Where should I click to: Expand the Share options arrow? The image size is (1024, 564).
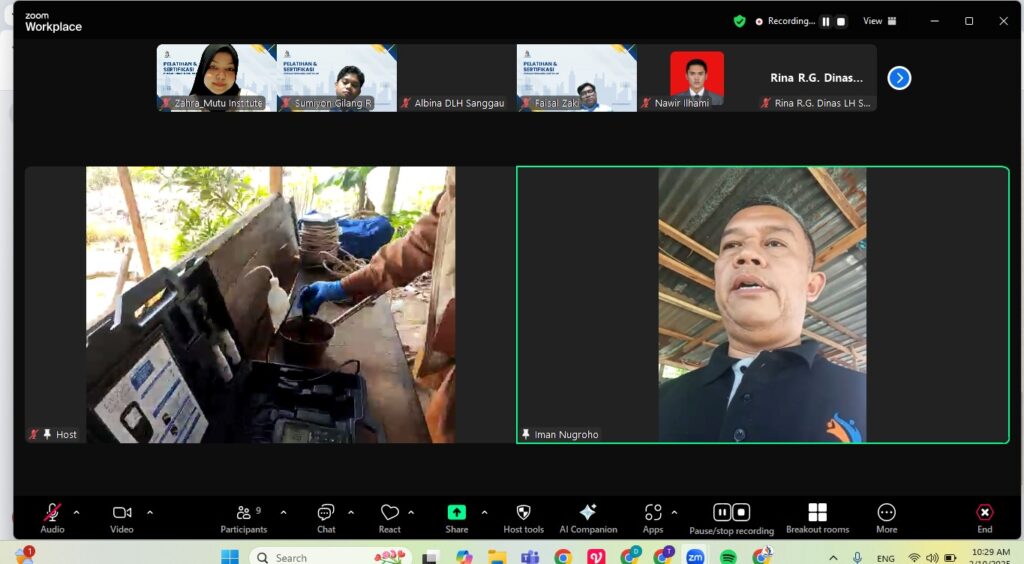484,513
